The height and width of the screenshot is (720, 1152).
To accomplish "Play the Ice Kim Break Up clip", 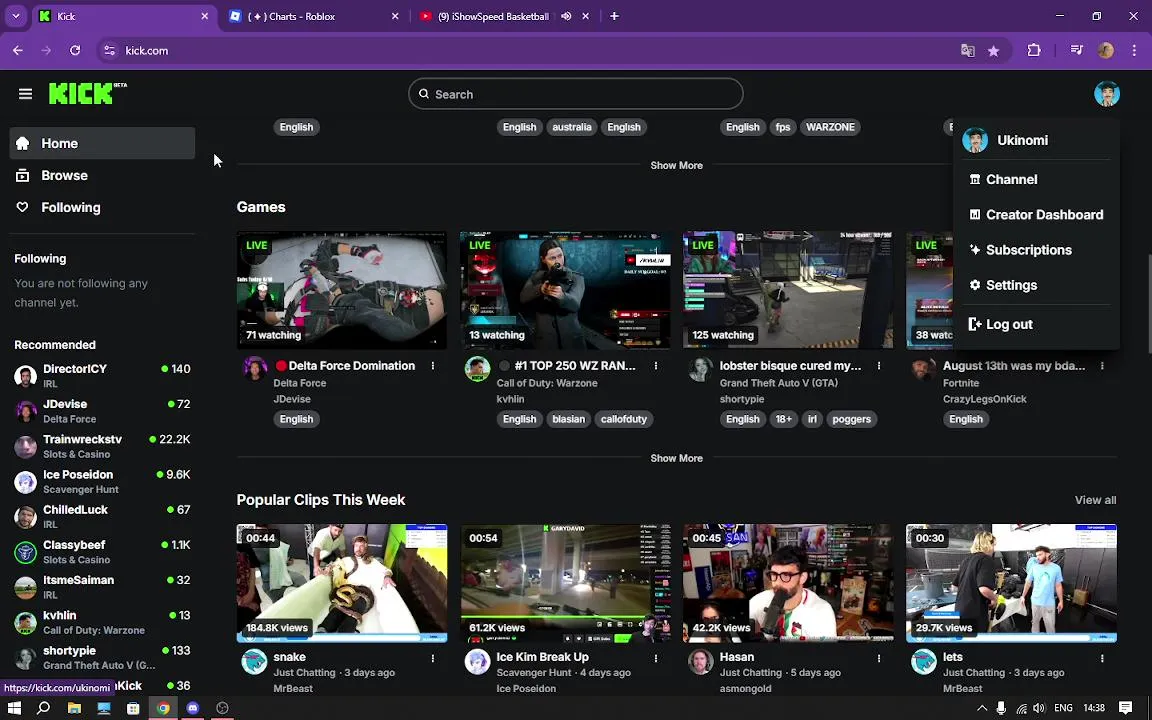I will coord(565,583).
